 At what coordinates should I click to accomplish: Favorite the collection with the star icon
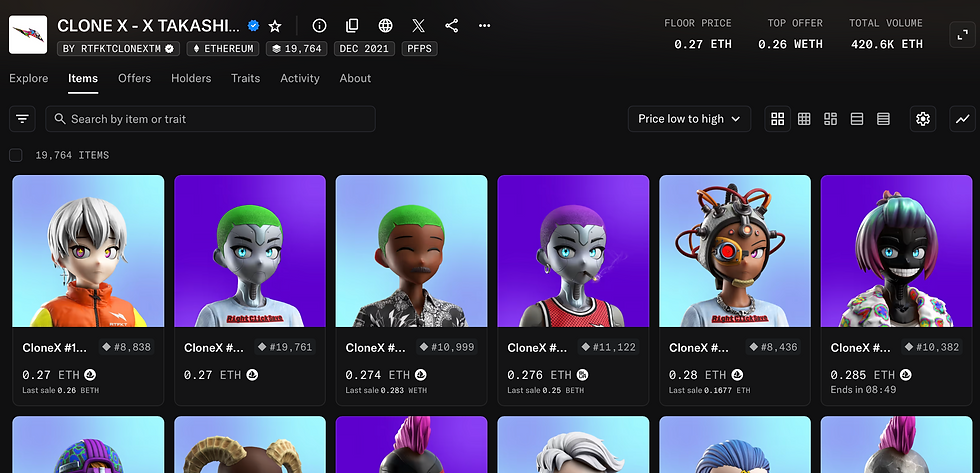click(x=274, y=26)
